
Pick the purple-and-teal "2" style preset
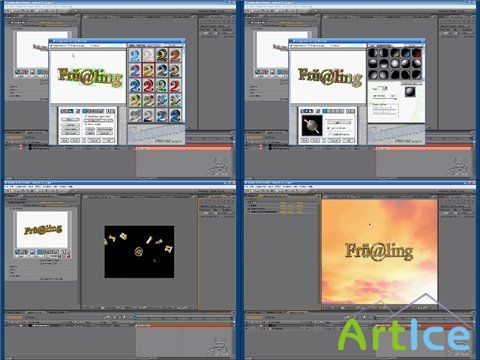coord(135,71)
